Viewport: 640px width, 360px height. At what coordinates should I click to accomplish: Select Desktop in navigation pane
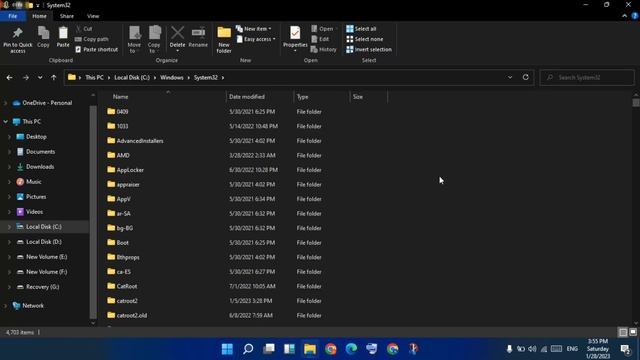(36, 137)
